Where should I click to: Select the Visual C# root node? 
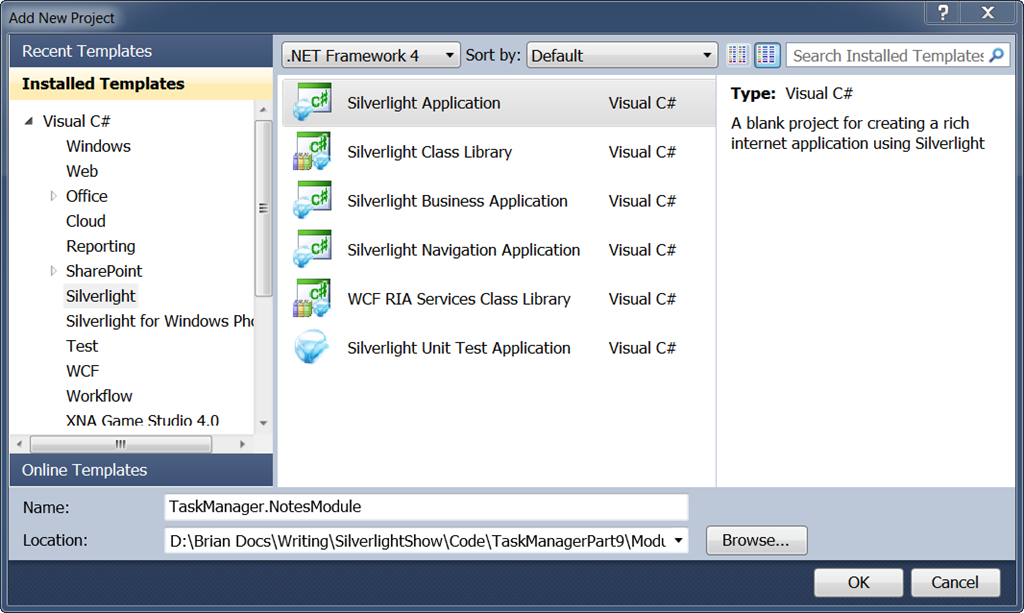tap(76, 121)
